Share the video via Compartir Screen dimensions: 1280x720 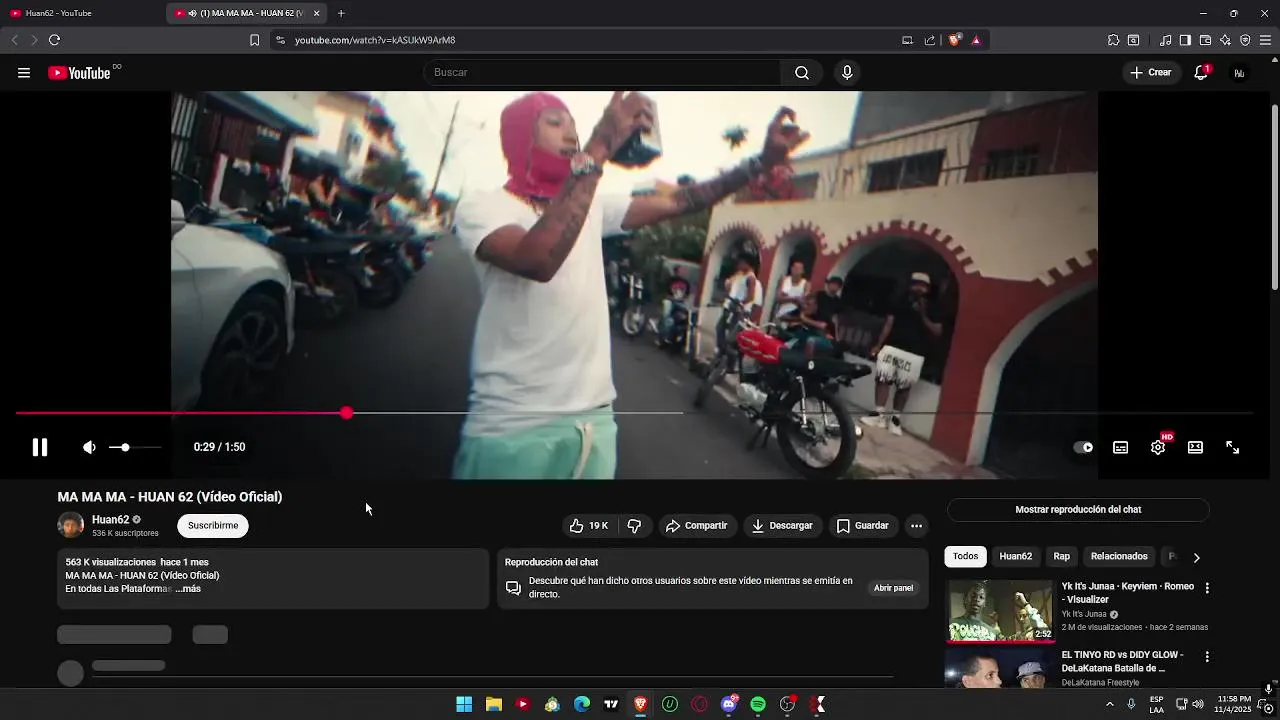[697, 525]
